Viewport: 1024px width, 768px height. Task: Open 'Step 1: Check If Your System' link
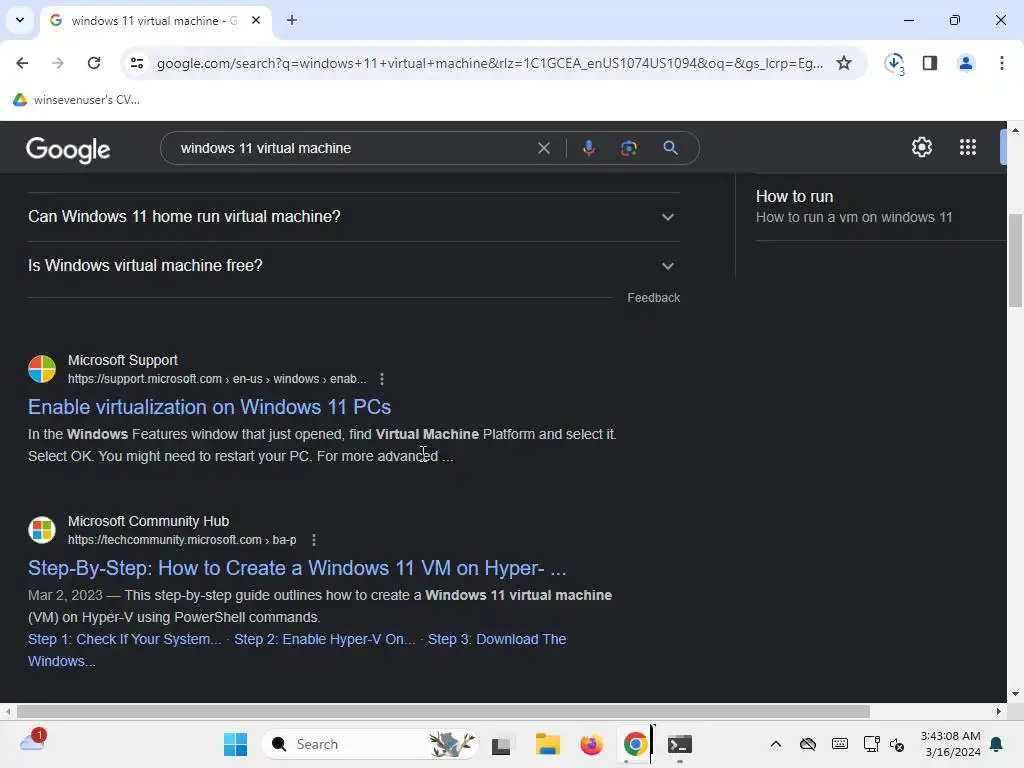pos(125,639)
